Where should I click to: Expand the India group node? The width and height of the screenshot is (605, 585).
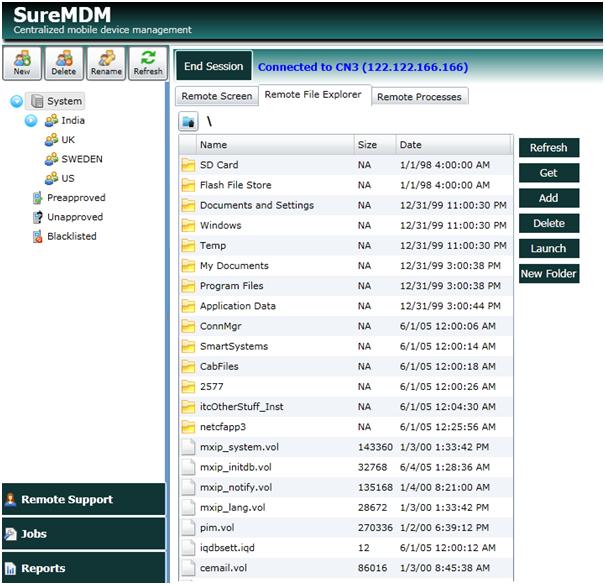(x=31, y=121)
